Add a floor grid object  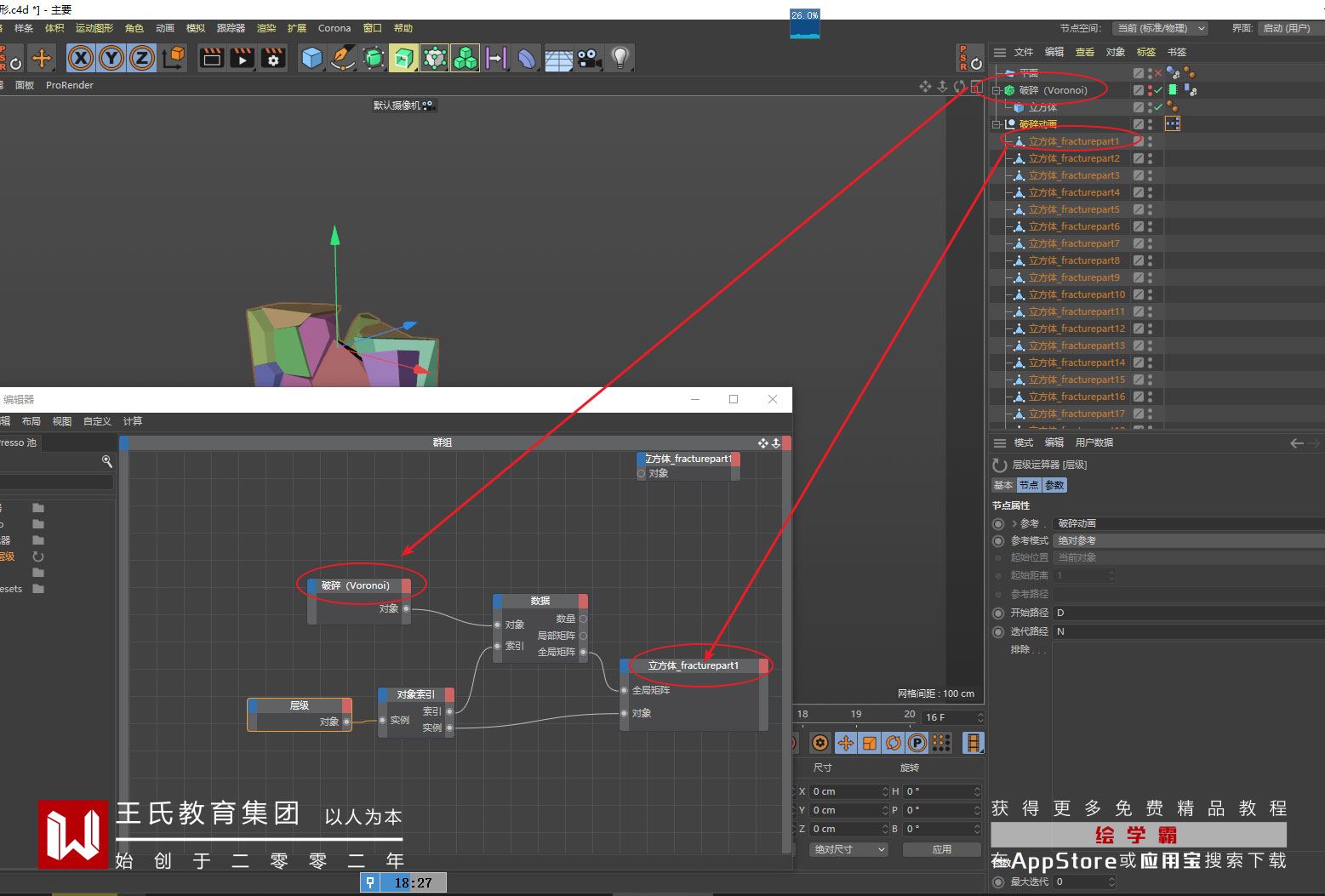click(x=558, y=59)
